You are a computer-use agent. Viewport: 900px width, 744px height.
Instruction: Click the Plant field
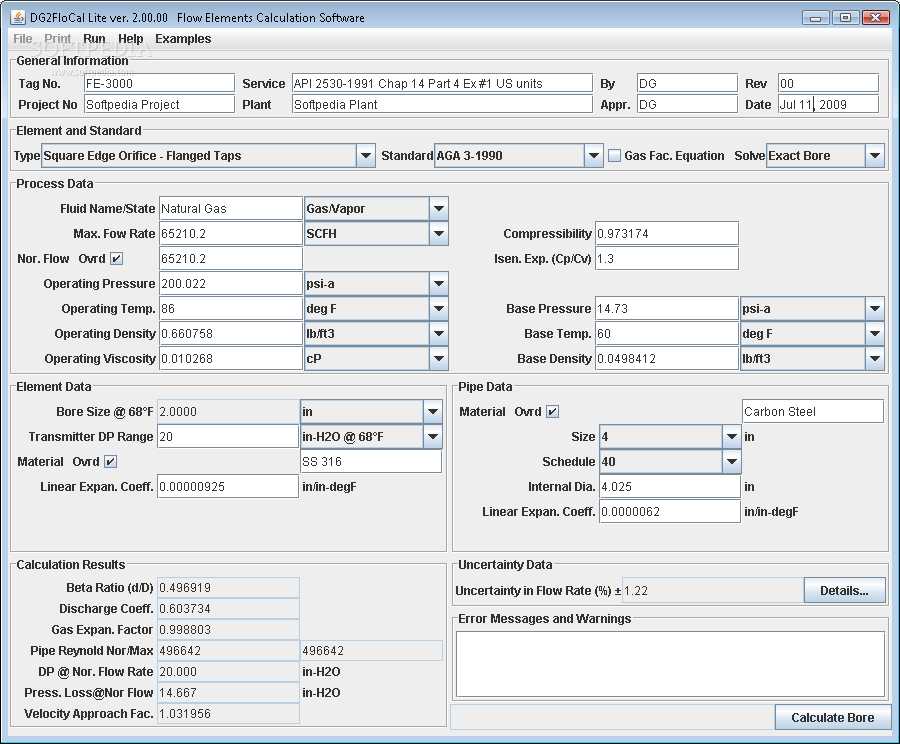442,104
